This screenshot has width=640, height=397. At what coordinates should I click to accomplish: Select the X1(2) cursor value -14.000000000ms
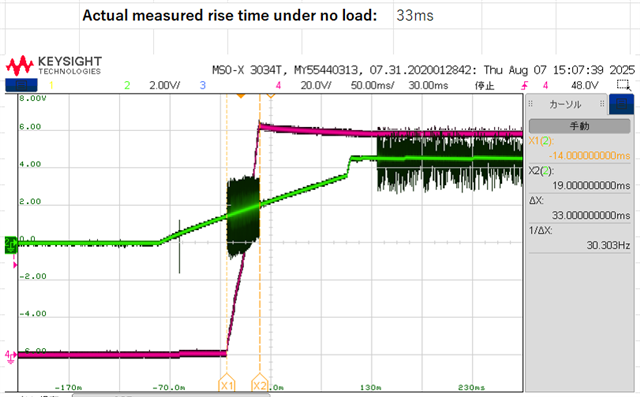(589, 155)
